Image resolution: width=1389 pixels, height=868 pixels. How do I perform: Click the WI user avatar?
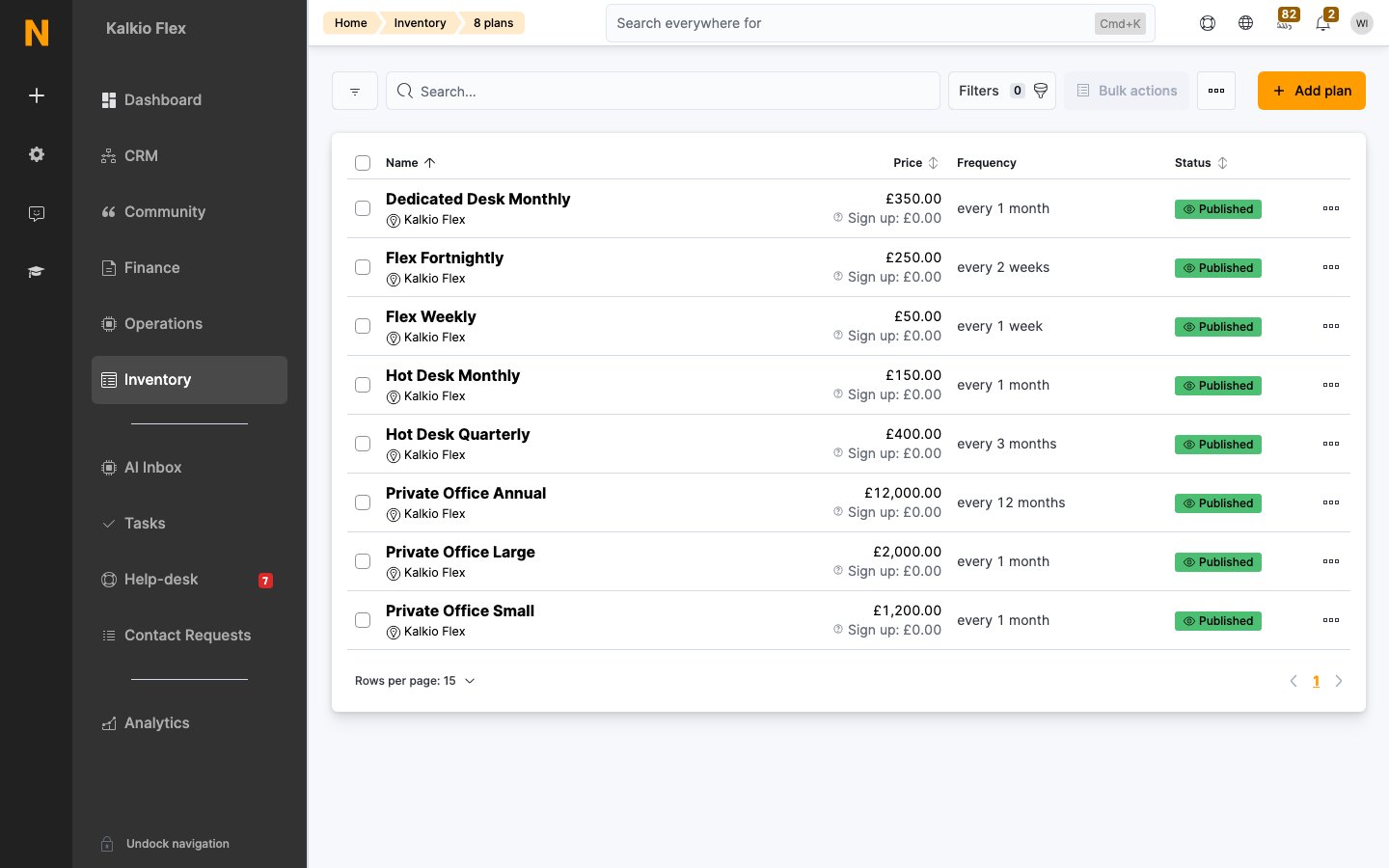click(x=1362, y=23)
